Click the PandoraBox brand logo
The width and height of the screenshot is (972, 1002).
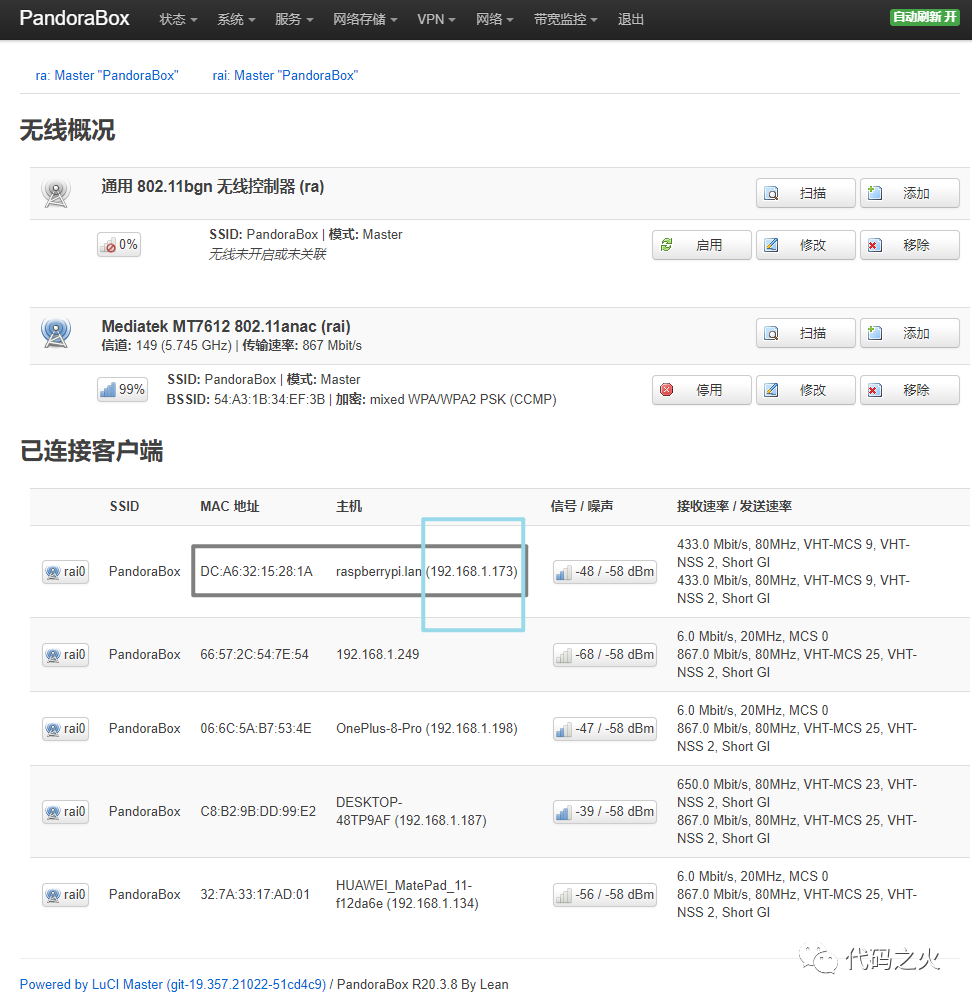(74, 18)
